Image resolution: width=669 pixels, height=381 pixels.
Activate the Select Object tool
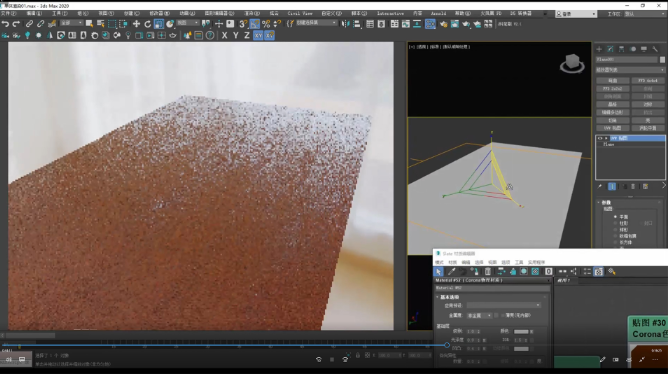pos(89,24)
